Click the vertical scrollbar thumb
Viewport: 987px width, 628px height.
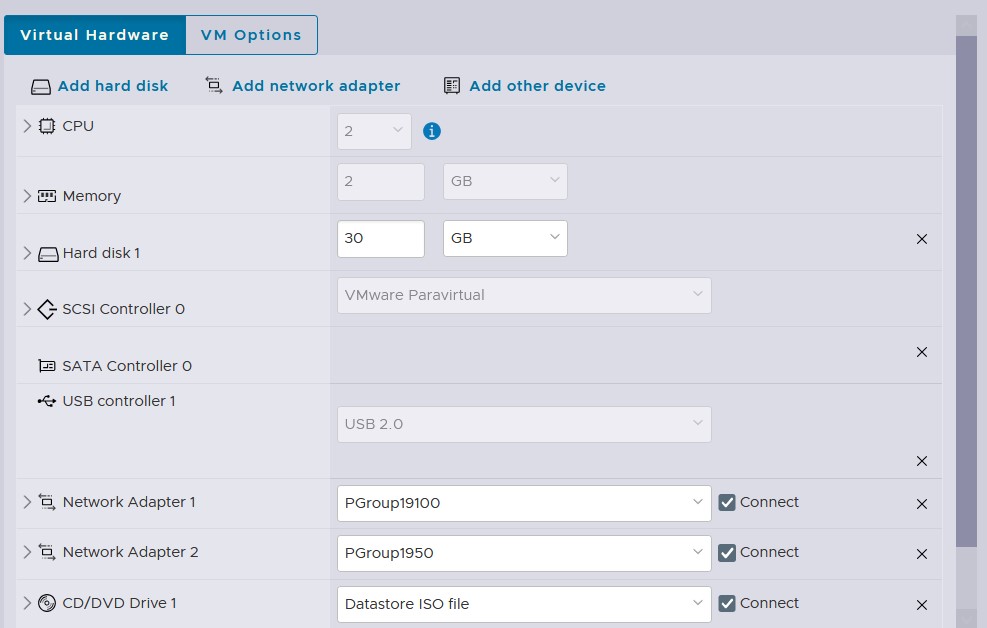pos(966,290)
